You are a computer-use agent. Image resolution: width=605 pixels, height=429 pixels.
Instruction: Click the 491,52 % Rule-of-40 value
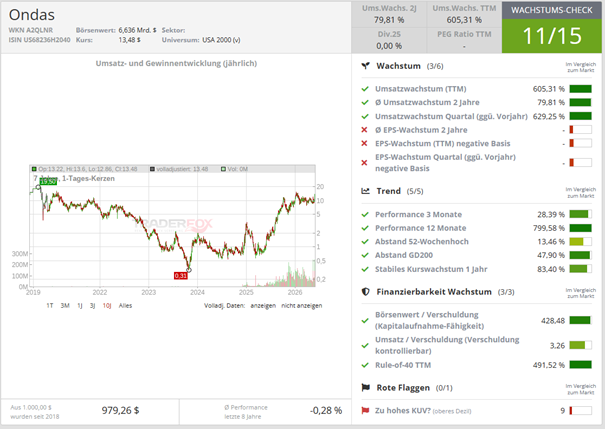click(549, 365)
